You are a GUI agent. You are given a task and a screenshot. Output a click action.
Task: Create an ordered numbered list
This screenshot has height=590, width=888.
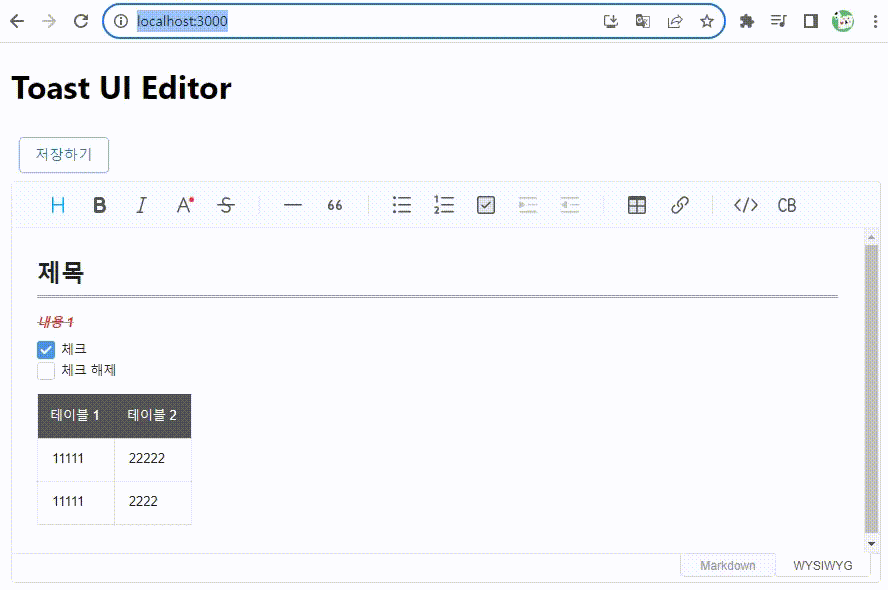coord(444,205)
